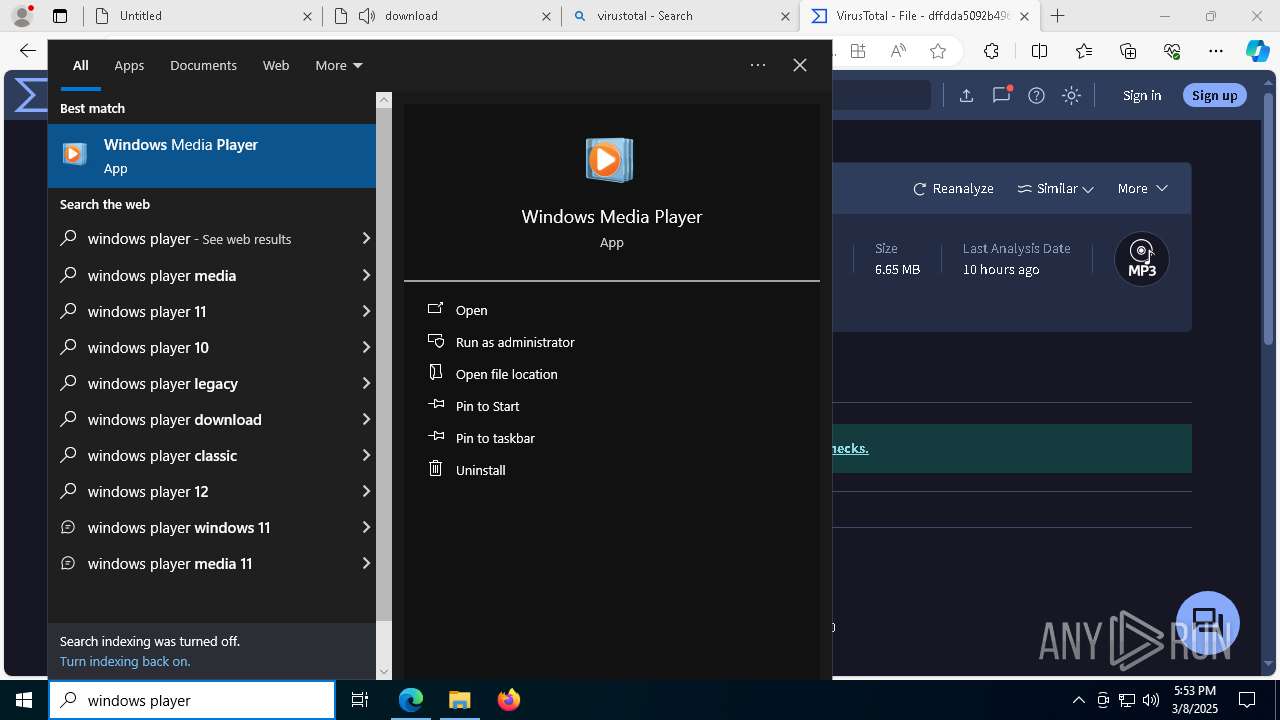Expand 'windows player classic' suggestion arrow

coord(366,455)
